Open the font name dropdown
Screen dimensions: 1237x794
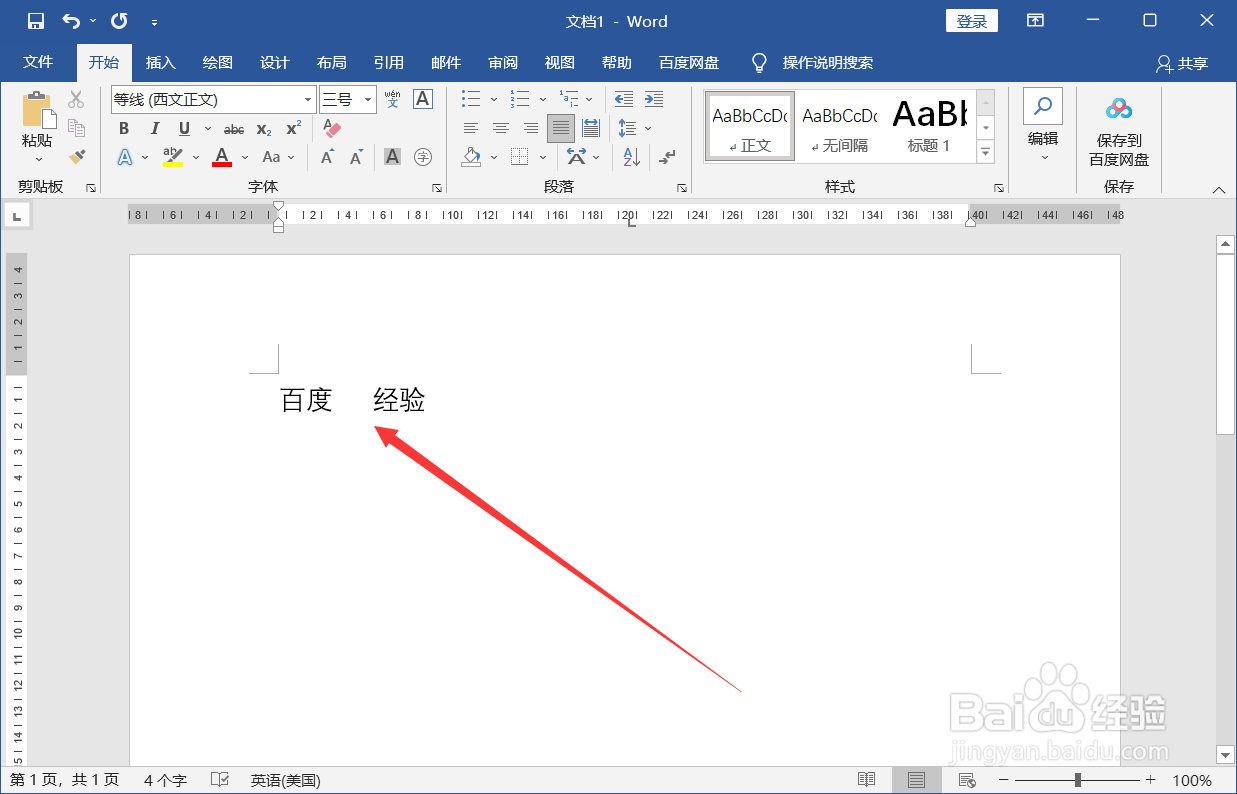tap(308, 100)
